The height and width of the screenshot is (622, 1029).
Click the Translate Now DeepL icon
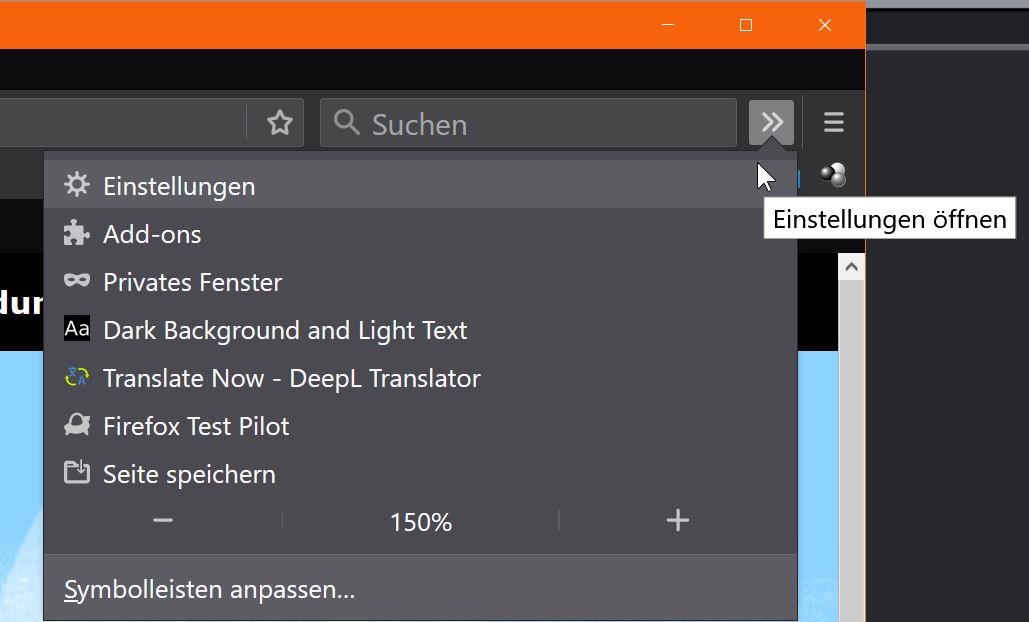pos(77,378)
